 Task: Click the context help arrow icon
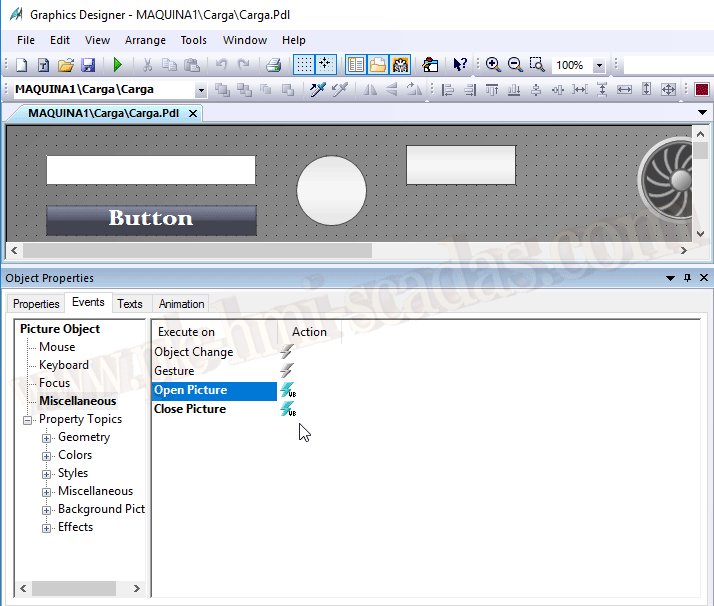(x=459, y=65)
